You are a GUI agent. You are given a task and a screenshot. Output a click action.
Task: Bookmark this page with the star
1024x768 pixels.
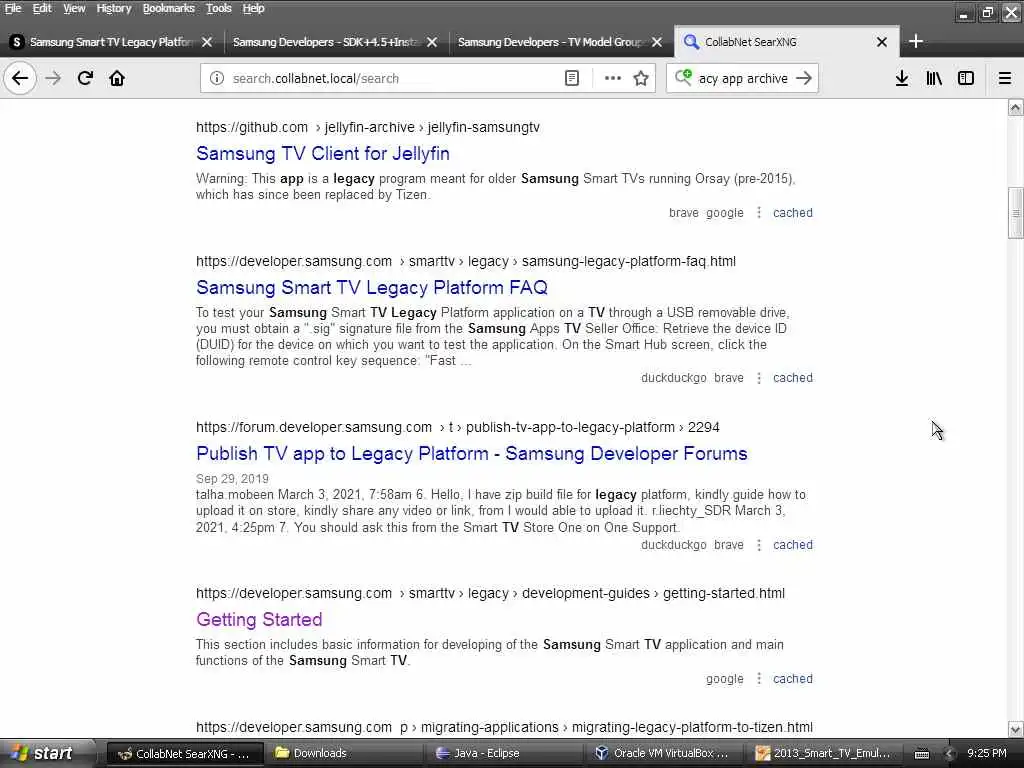click(641, 78)
